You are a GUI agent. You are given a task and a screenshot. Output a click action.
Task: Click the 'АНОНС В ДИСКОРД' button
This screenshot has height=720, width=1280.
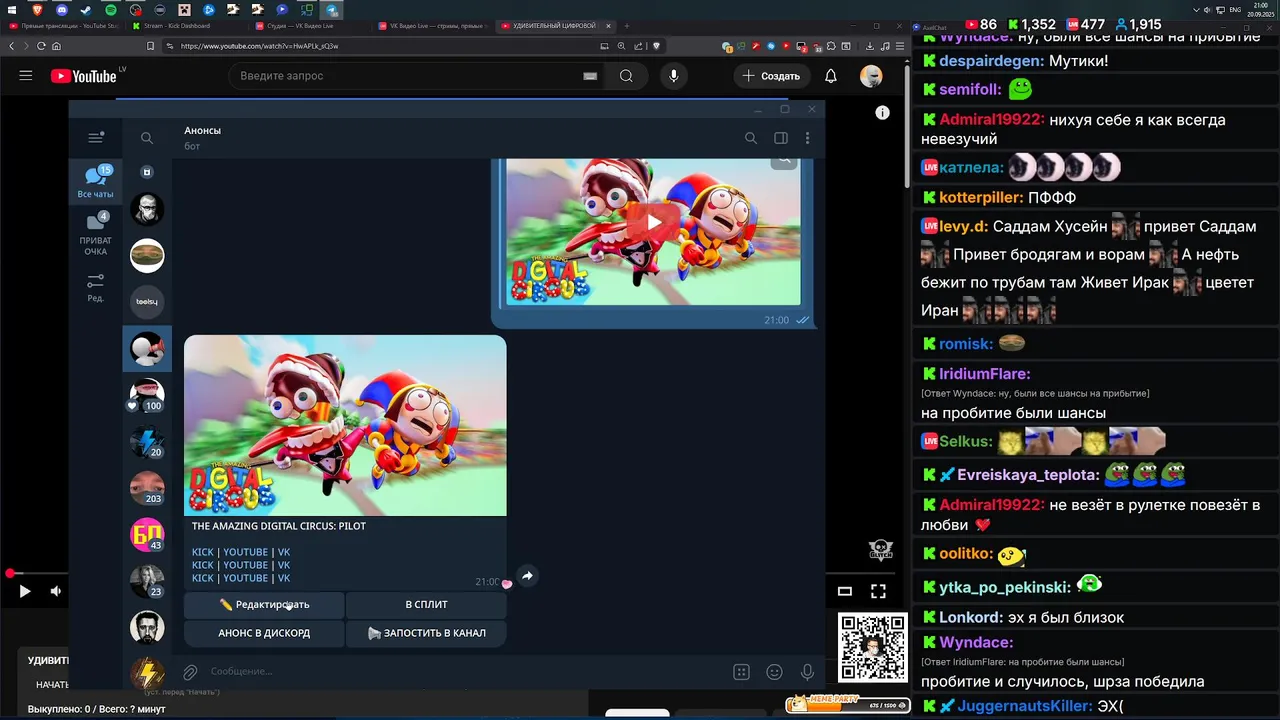pyautogui.click(x=264, y=633)
